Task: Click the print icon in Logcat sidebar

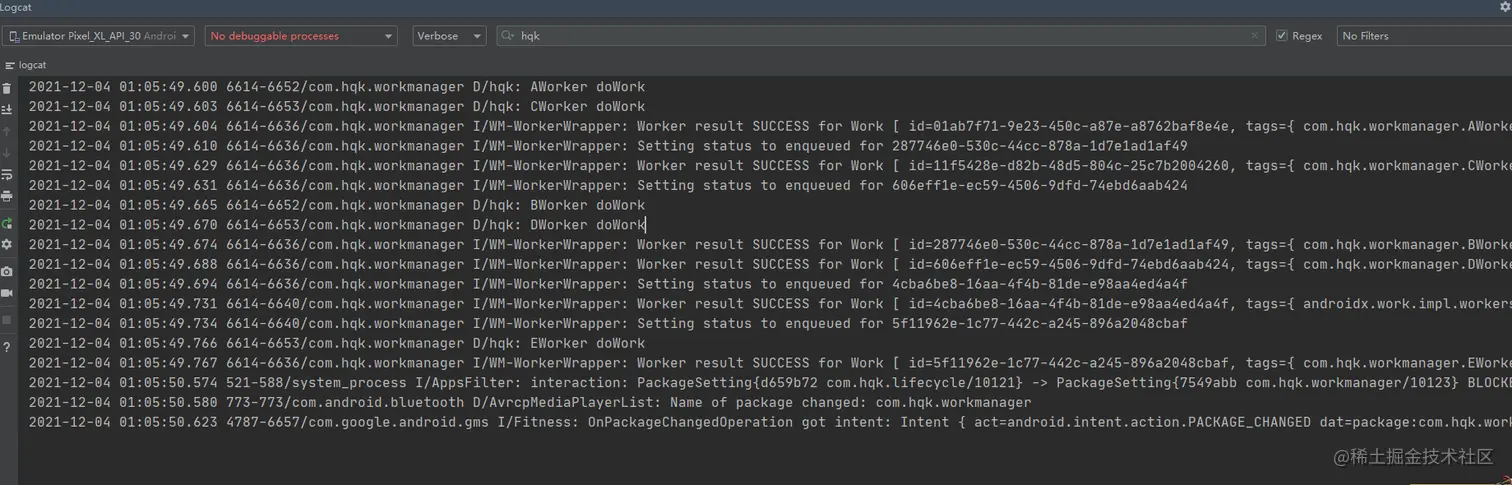Action: click(7, 196)
